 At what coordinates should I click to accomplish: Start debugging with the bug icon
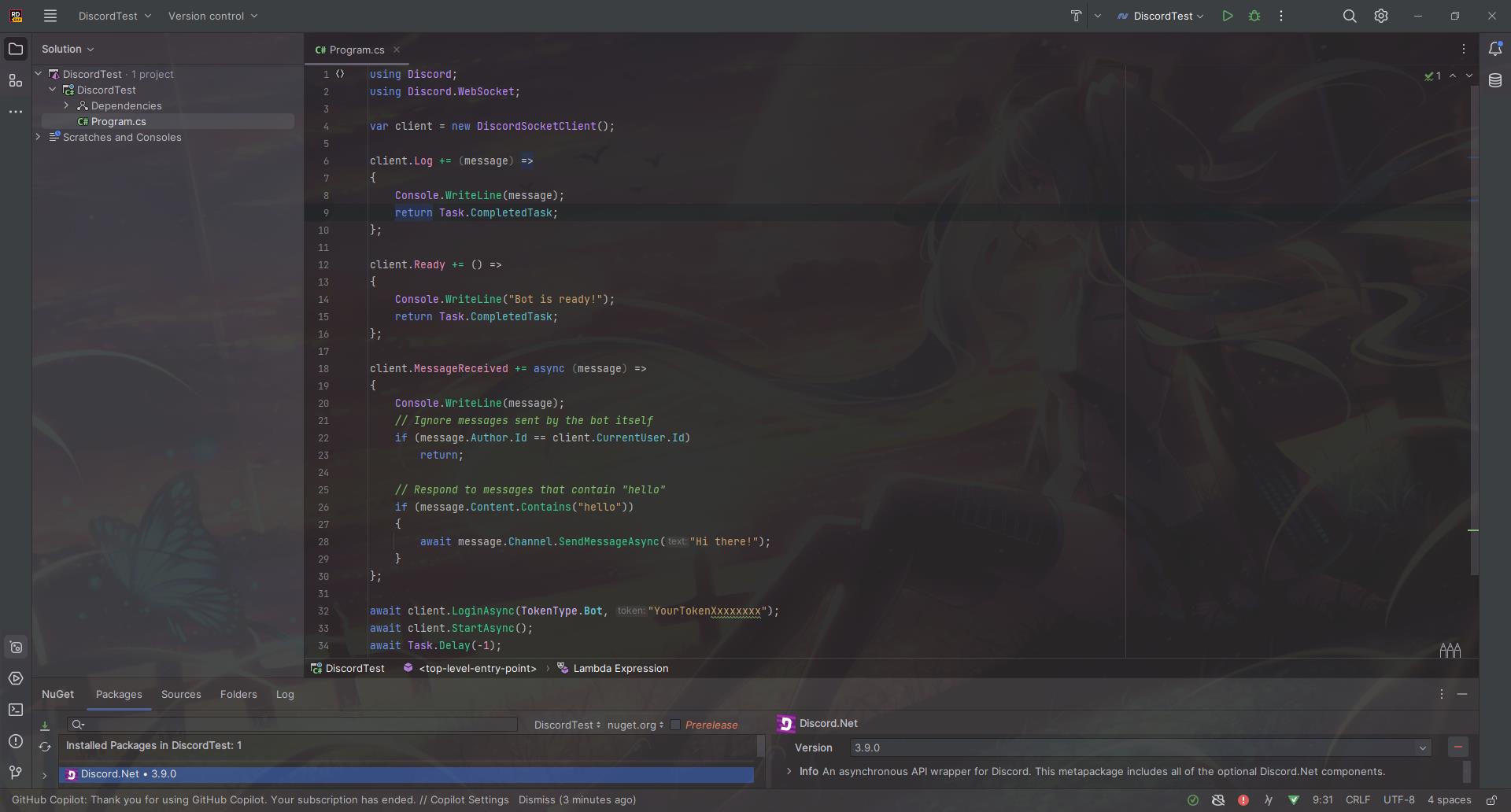click(1254, 16)
